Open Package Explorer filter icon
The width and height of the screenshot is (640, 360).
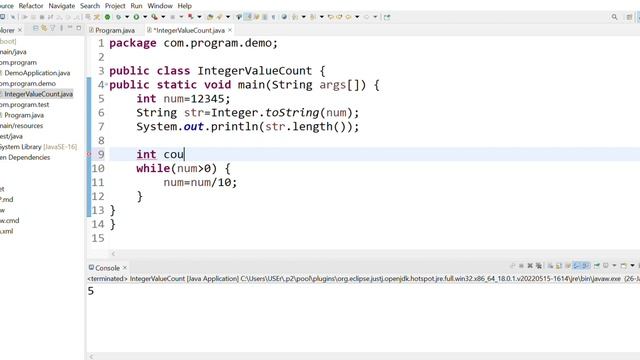coord(53,28)
